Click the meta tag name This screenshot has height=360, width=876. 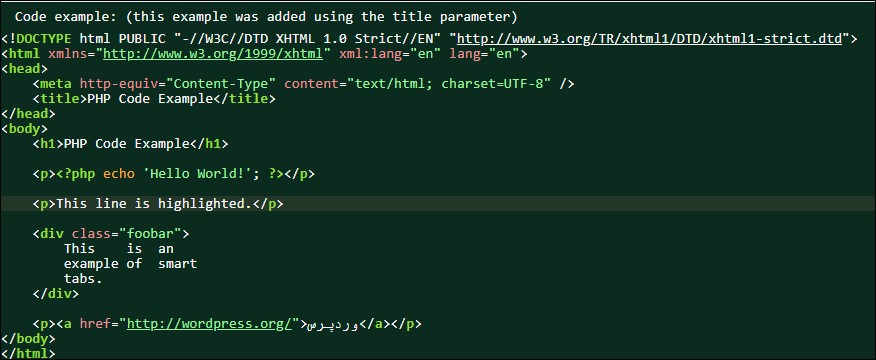pyautogui.click(x=56, y=84)
